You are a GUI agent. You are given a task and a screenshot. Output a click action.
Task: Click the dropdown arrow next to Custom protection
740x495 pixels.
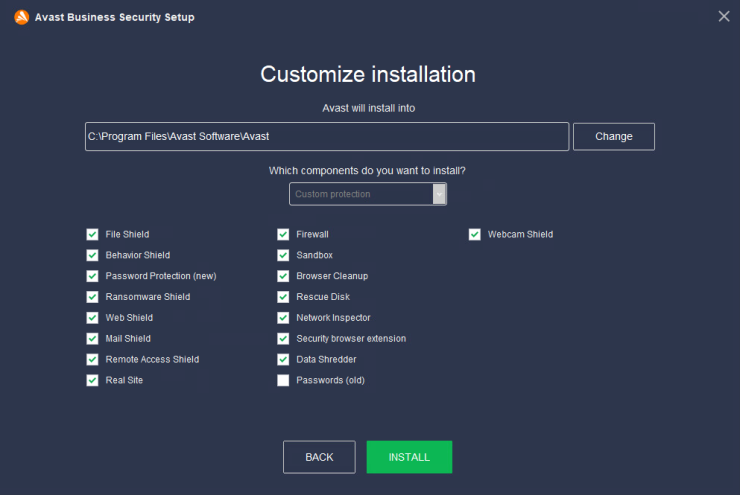(439, 194)
